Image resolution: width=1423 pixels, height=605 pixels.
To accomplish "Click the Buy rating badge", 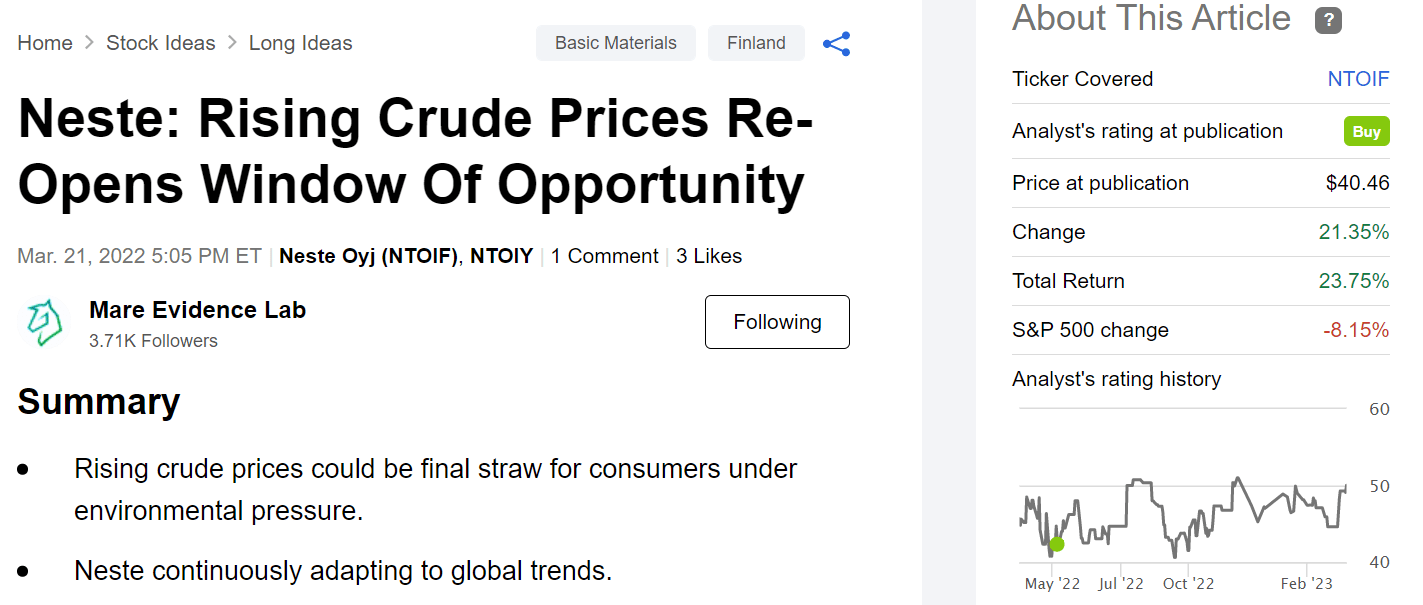I will 1366,131.
